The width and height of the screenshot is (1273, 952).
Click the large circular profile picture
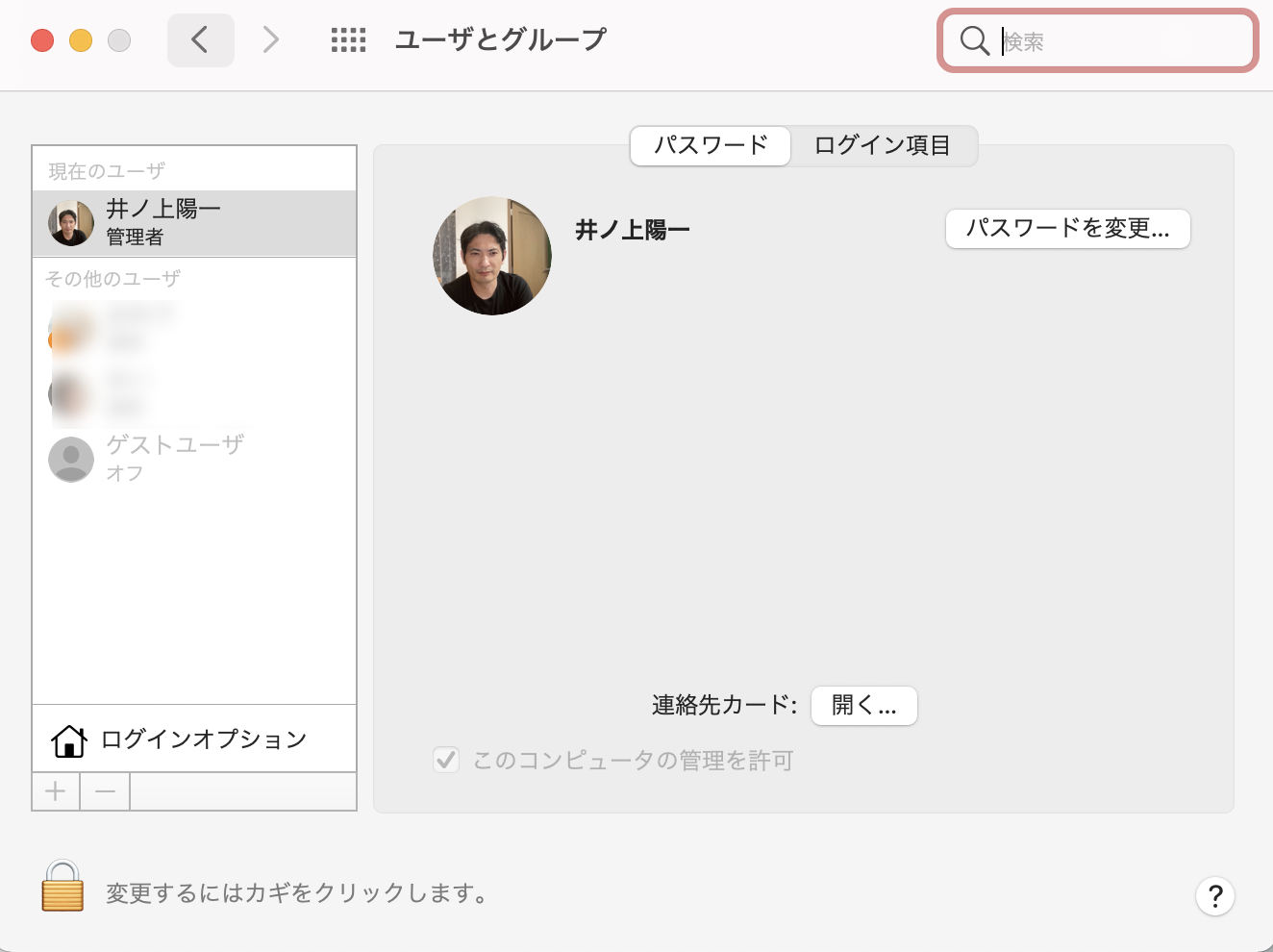click(492, 256)
